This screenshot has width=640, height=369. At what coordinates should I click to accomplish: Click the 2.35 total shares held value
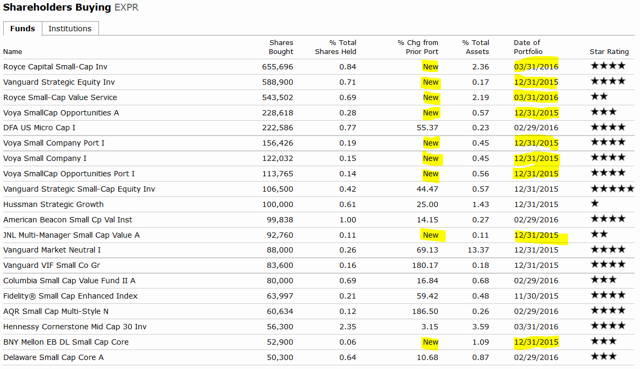coord(347,327)
